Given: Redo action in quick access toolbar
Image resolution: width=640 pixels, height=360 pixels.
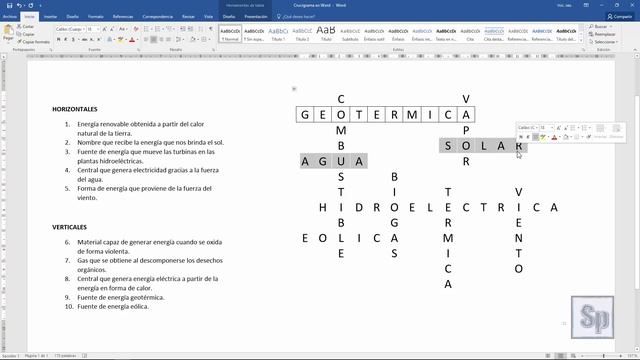Looking at the screenshot, I should click(x=31, y=5).
